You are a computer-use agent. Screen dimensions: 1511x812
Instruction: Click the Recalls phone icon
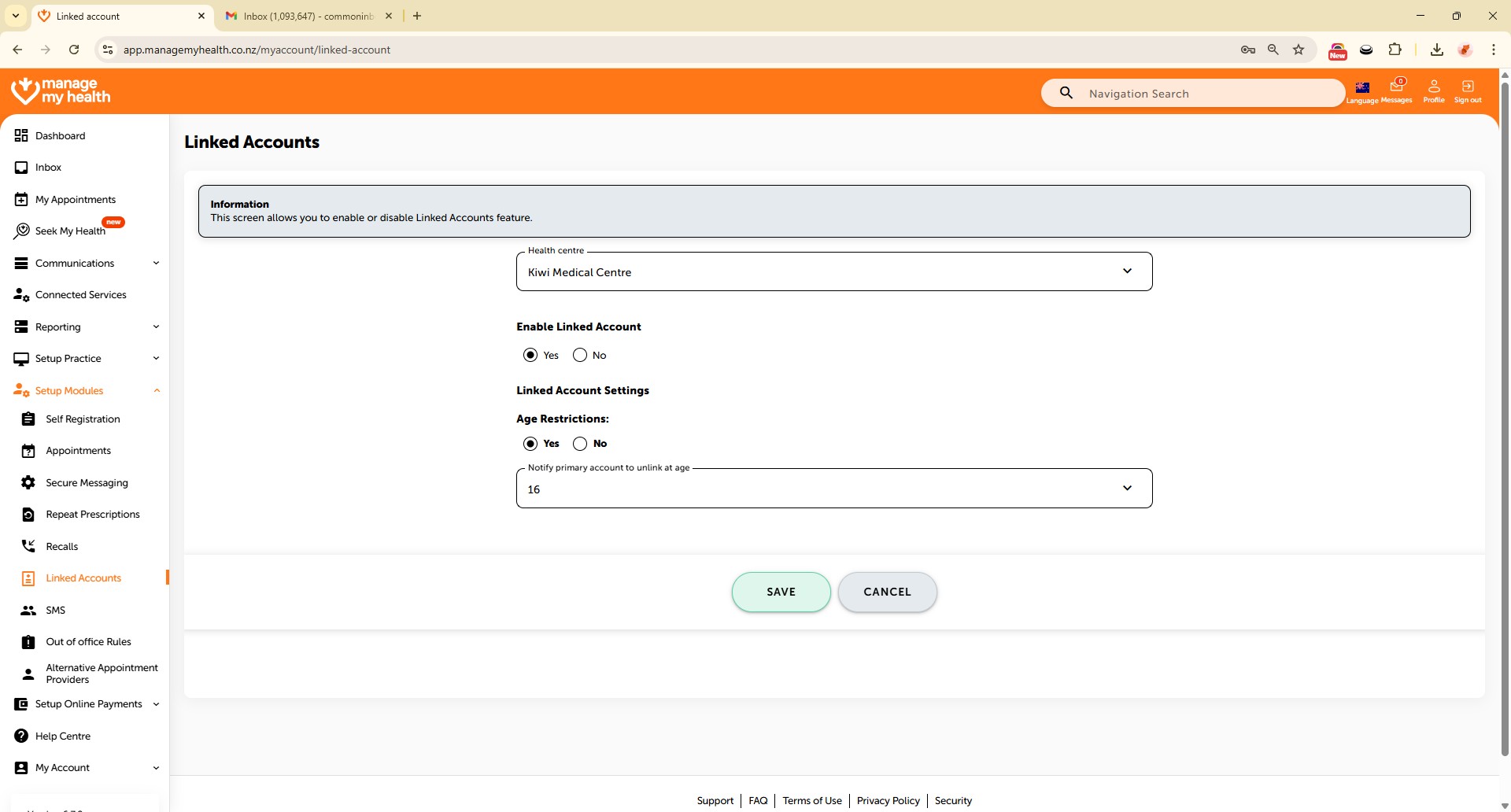[28, 546]
